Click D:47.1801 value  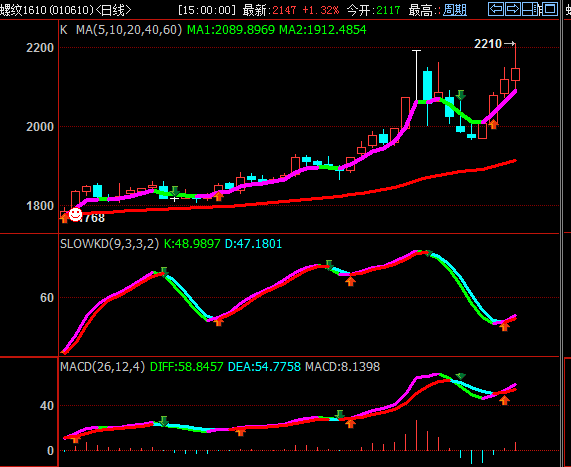(x=253, y=244)
